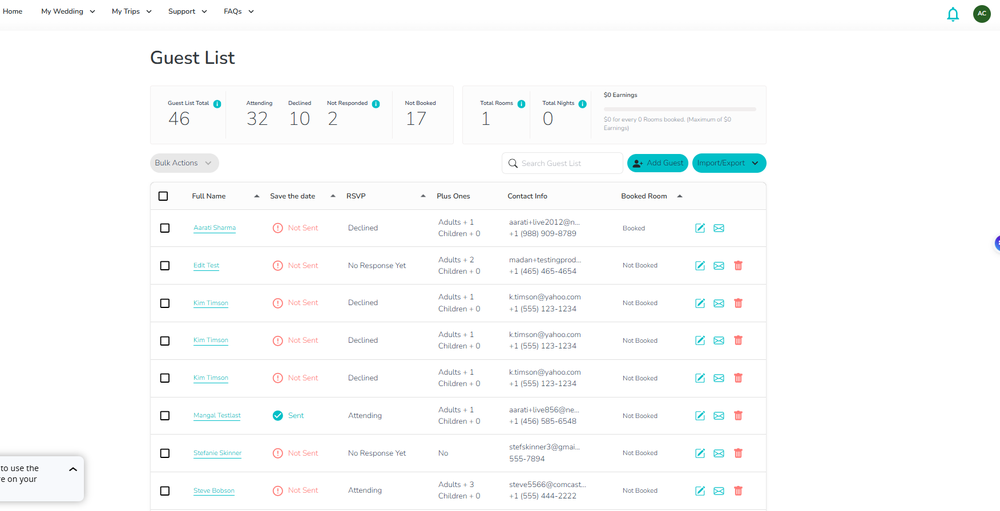Screen dimensions: 1000x511
Task: Edit Mangal Testlast's guest details
Action: tap(700, 415)
